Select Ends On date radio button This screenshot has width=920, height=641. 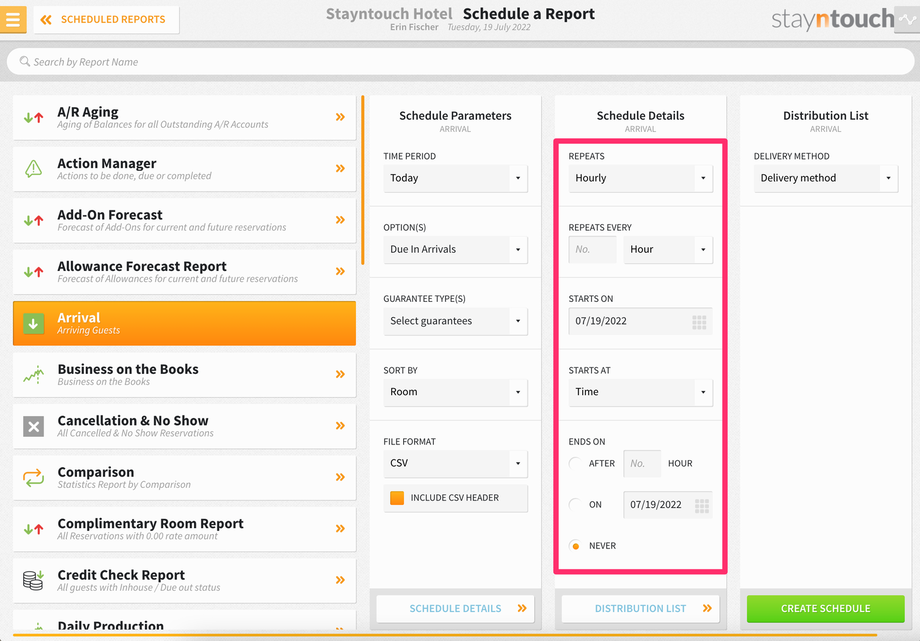tap(575, 504)
